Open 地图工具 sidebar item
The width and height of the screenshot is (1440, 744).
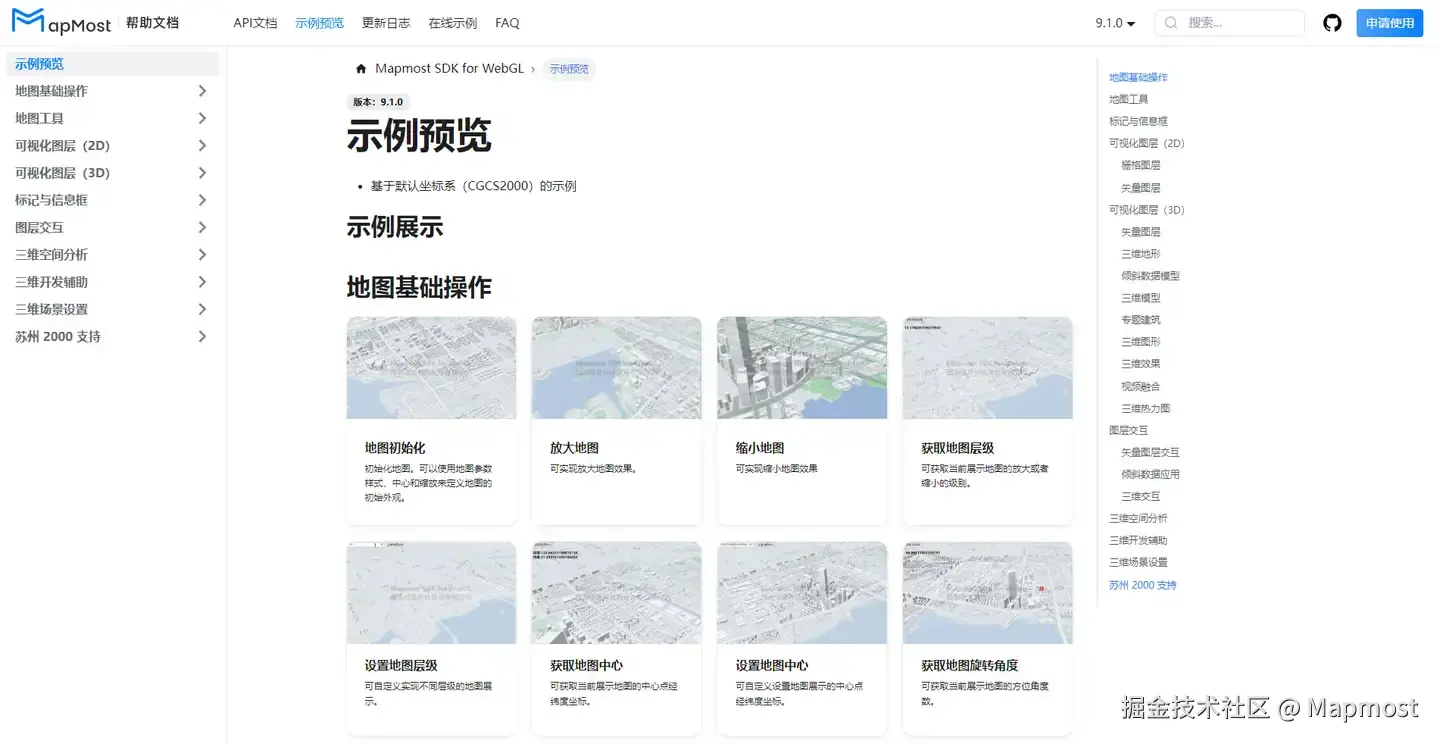point(40,118)
